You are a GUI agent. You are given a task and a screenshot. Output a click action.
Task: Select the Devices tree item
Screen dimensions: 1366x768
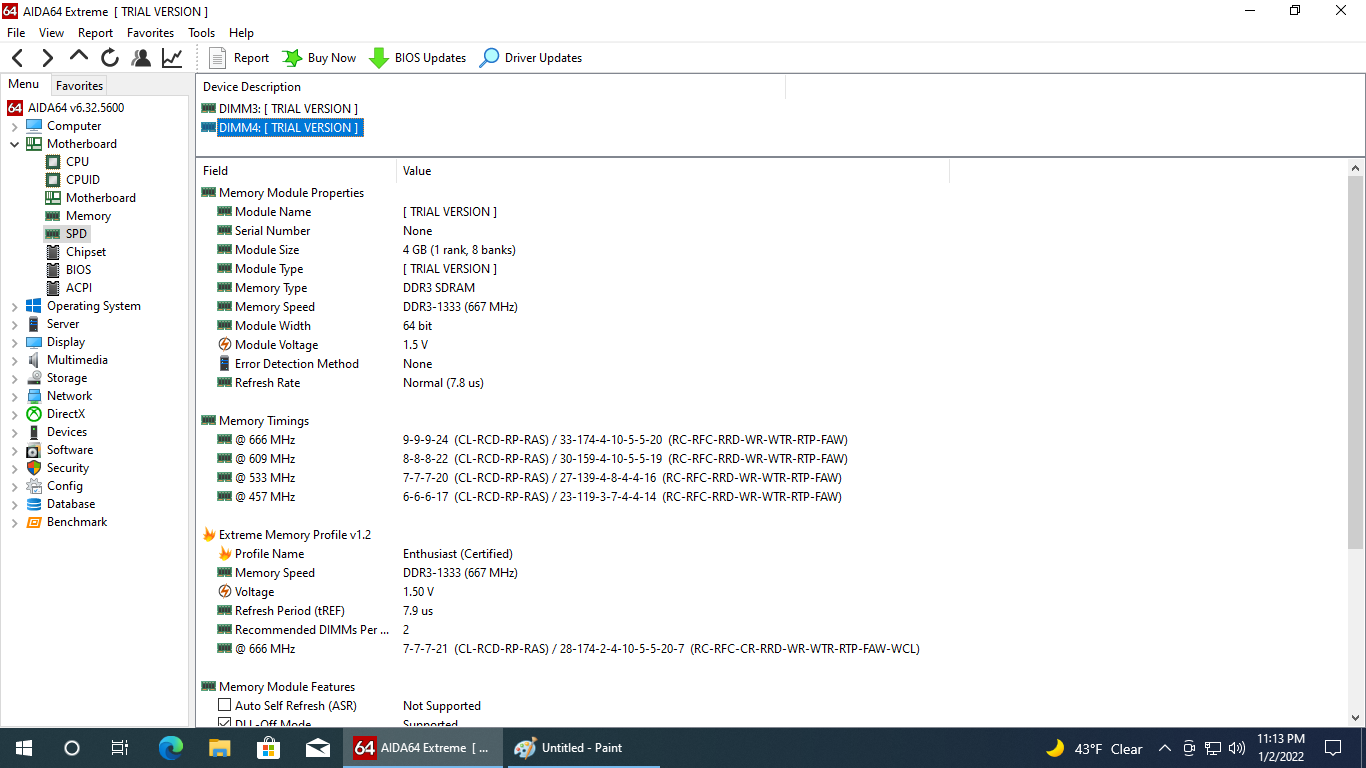[66, 432]
